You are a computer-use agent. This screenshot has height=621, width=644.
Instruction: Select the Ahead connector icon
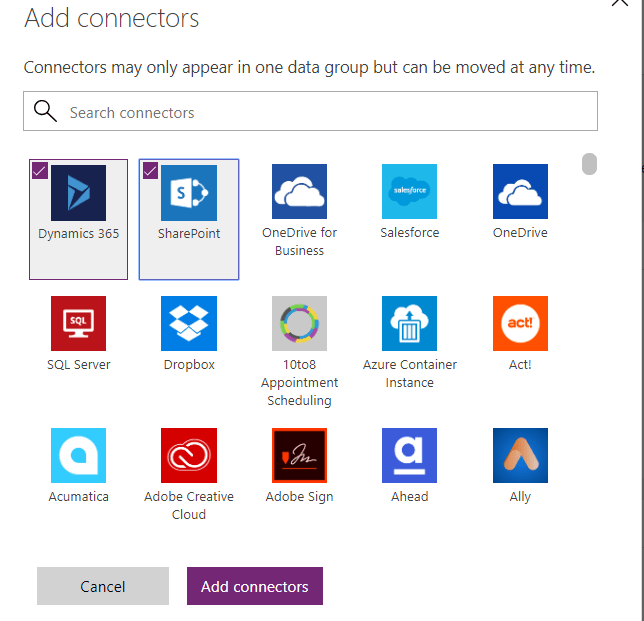(409, 455)
